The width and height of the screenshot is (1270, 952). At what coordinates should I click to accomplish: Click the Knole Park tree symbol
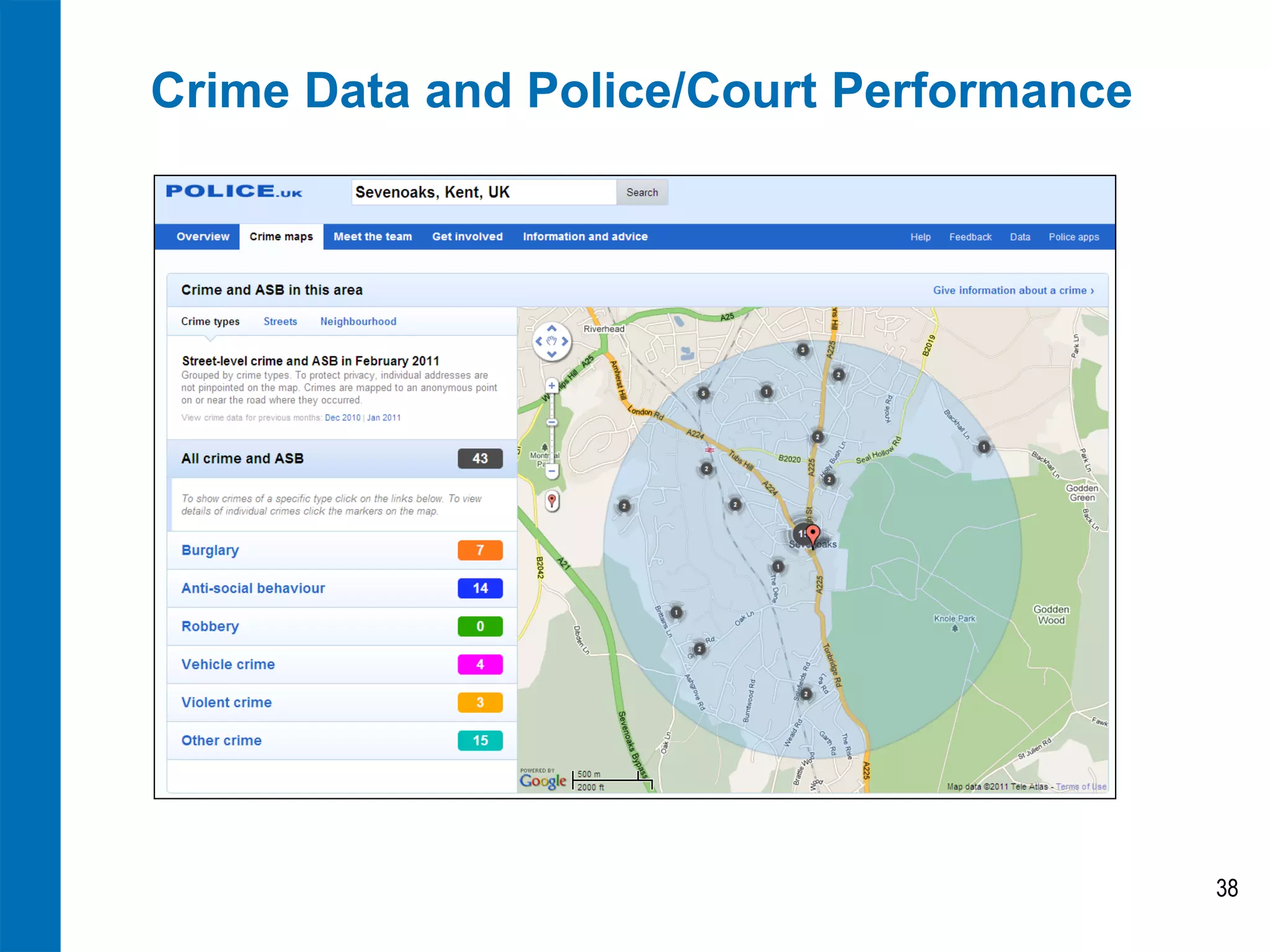(x=955, y=628)
